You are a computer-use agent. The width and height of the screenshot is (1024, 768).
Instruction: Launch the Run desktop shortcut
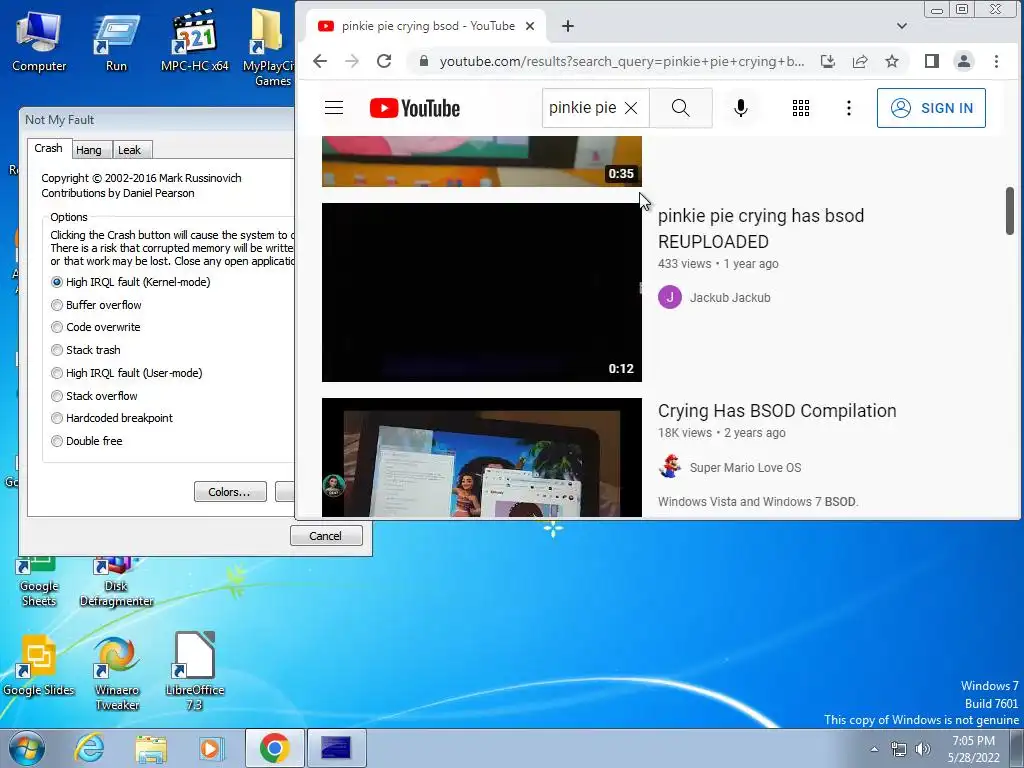click(116, 42)
